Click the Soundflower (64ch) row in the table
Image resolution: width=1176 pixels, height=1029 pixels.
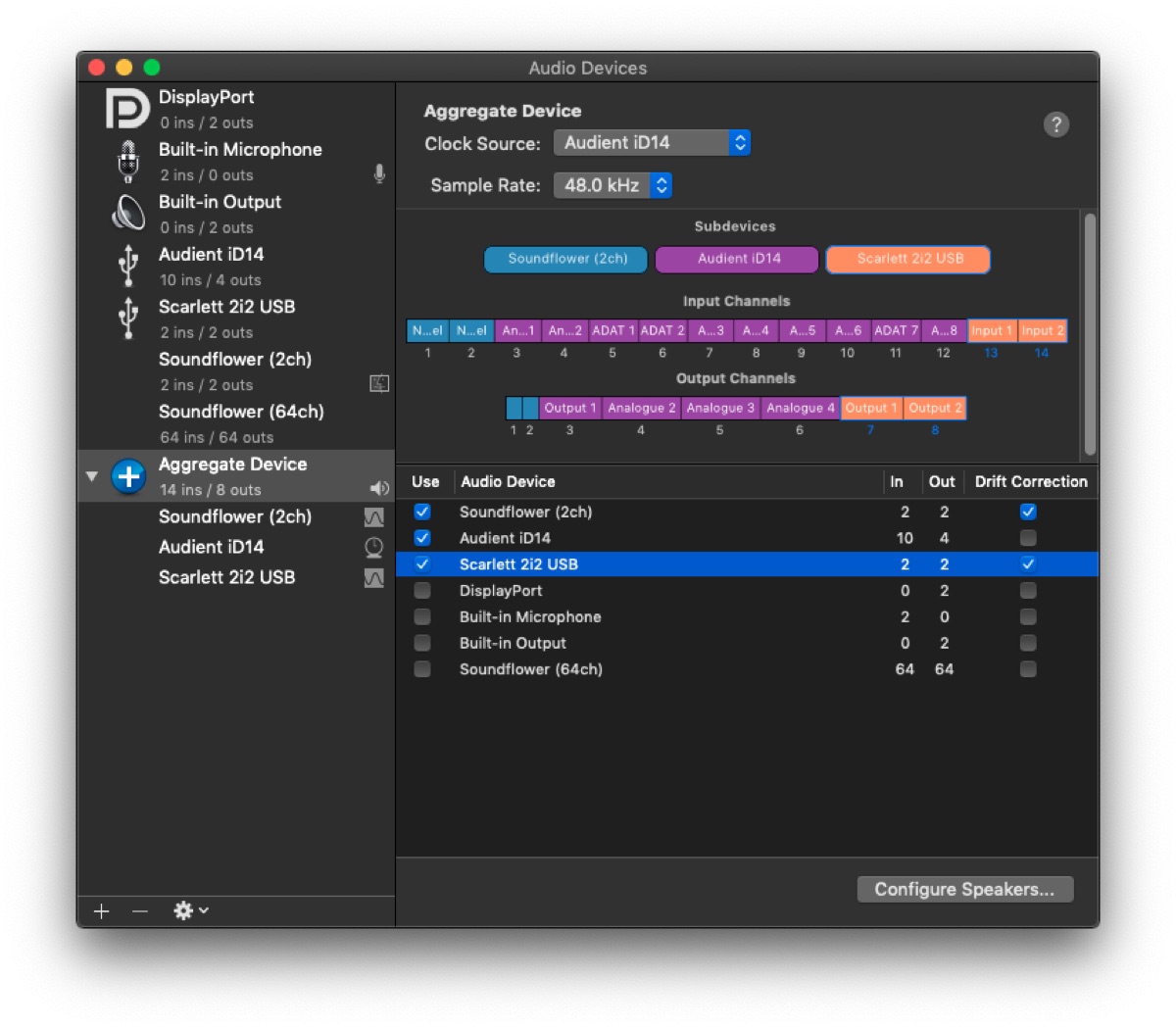point(747,669)
